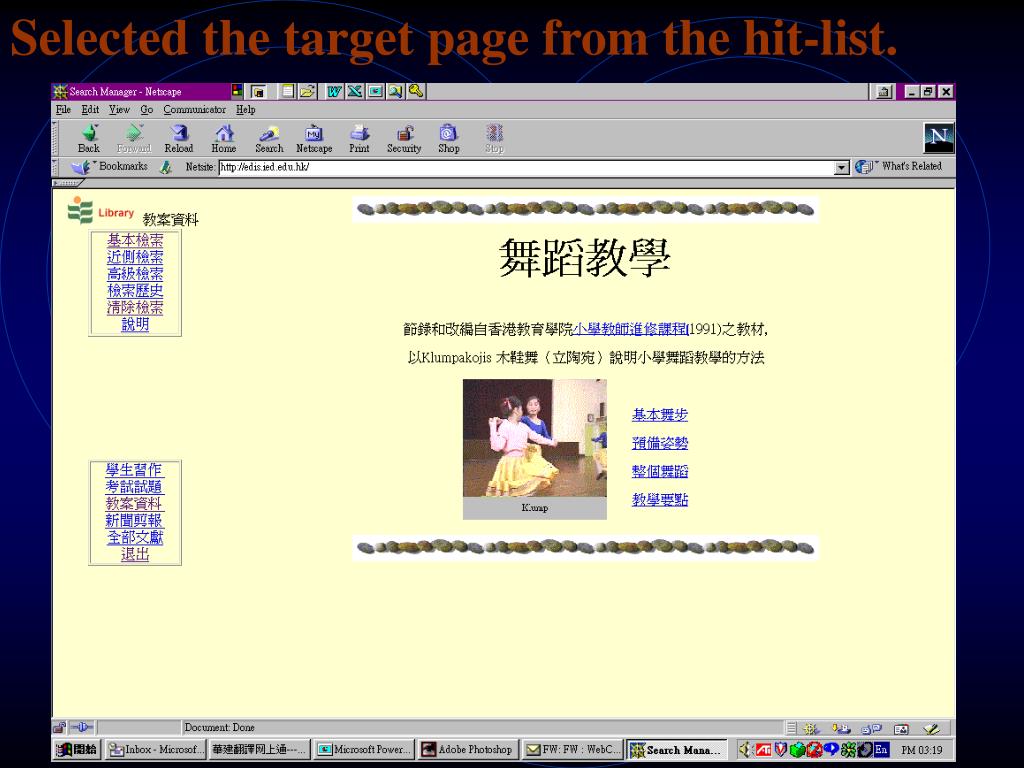The width and height of the screenshot is (1024, 768).
Task: Collapse the location toolbar via its handle
Action: pos(55,168)
